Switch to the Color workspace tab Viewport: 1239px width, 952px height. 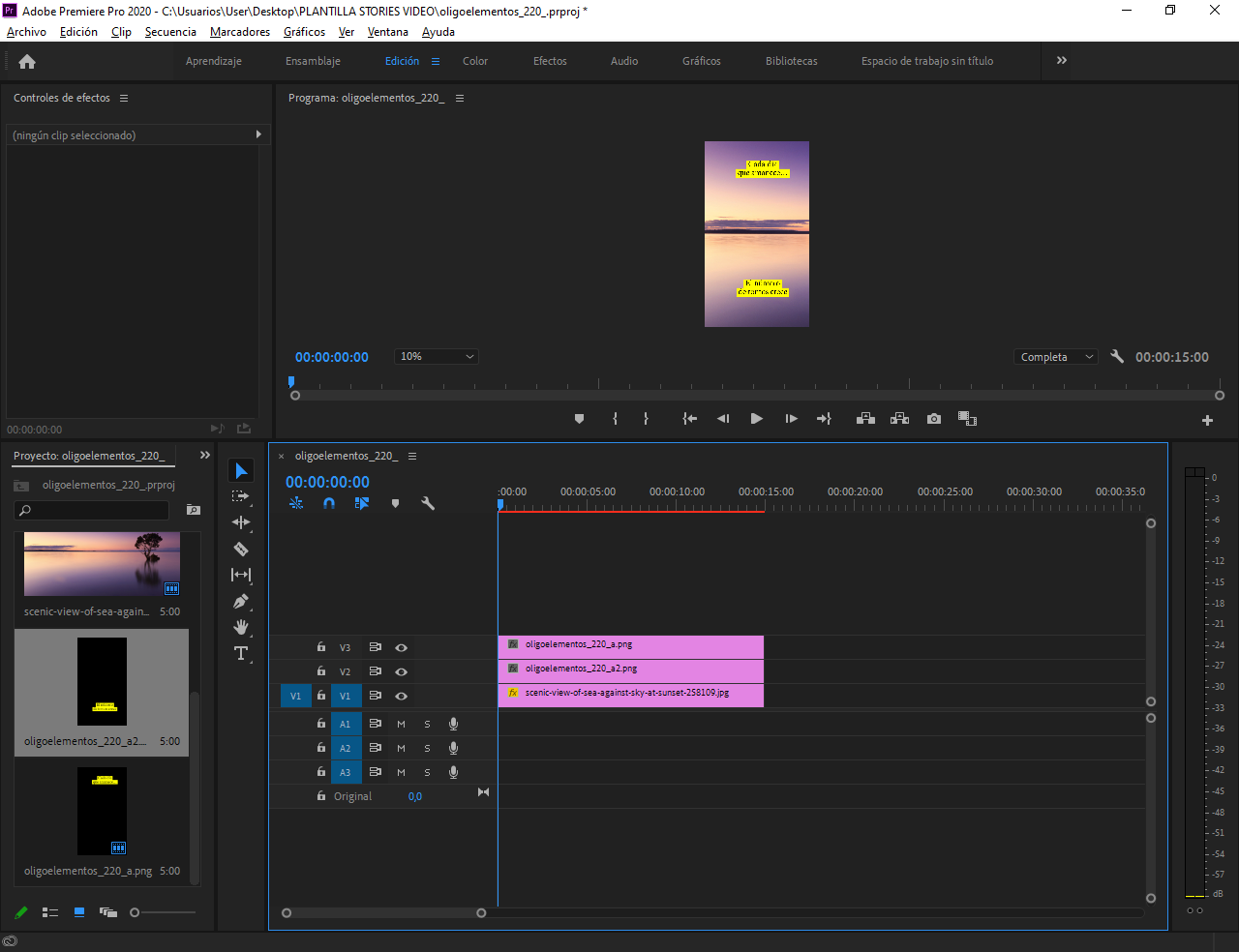pyautogui.click(x=475, y=61)
